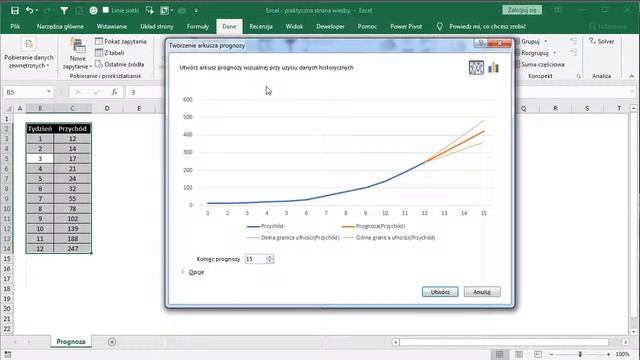
Task: Click the Touch/Mouse mode icon in quick access
Action: 149,10
